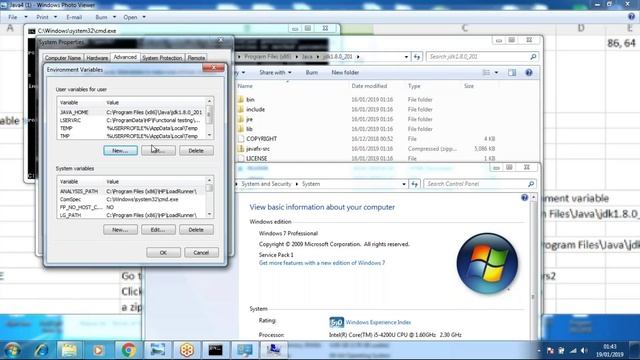Open Windows Media Player taskbar icon

point(98,350)
